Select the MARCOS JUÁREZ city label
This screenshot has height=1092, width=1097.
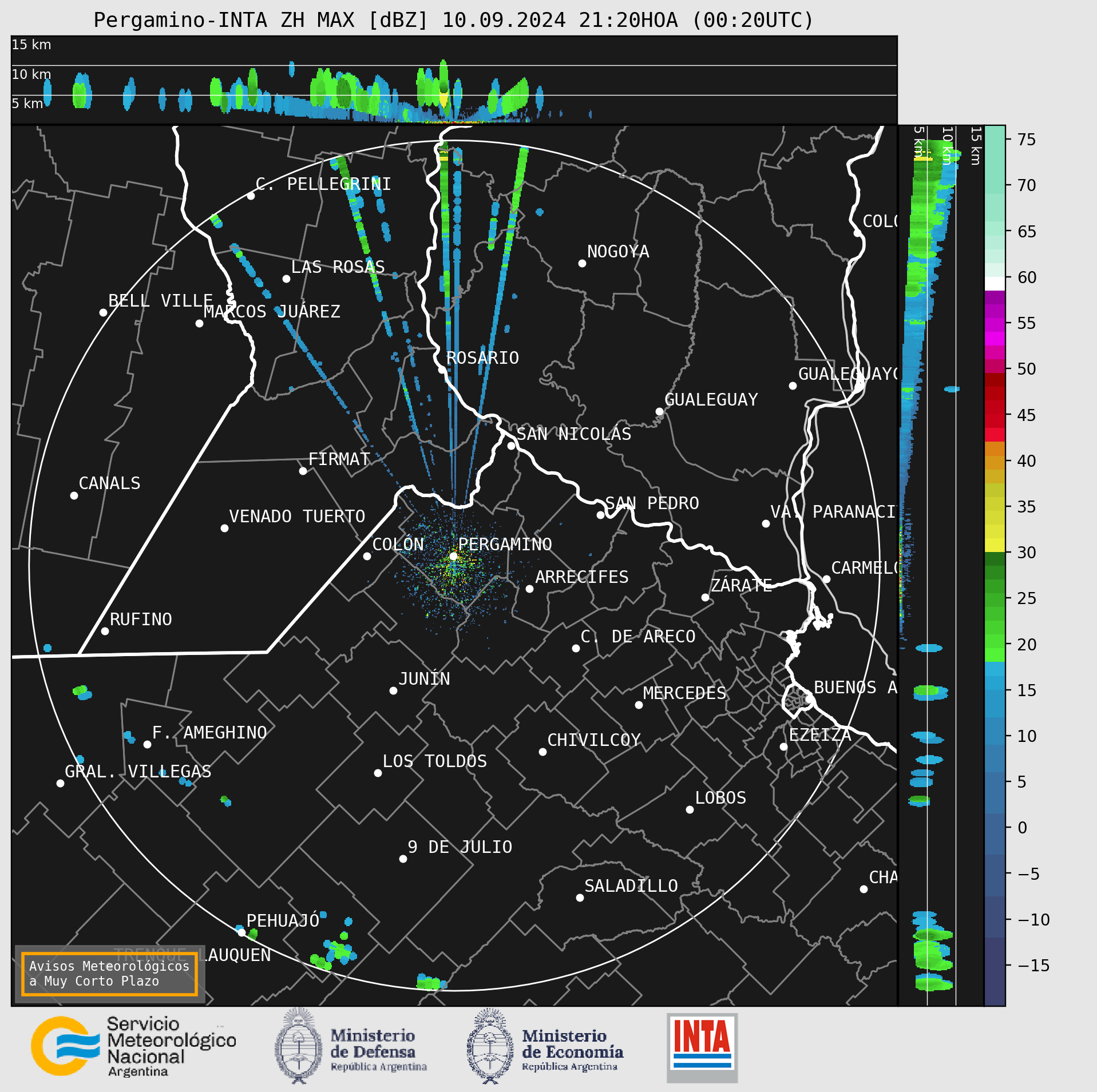tap(272, 312)
